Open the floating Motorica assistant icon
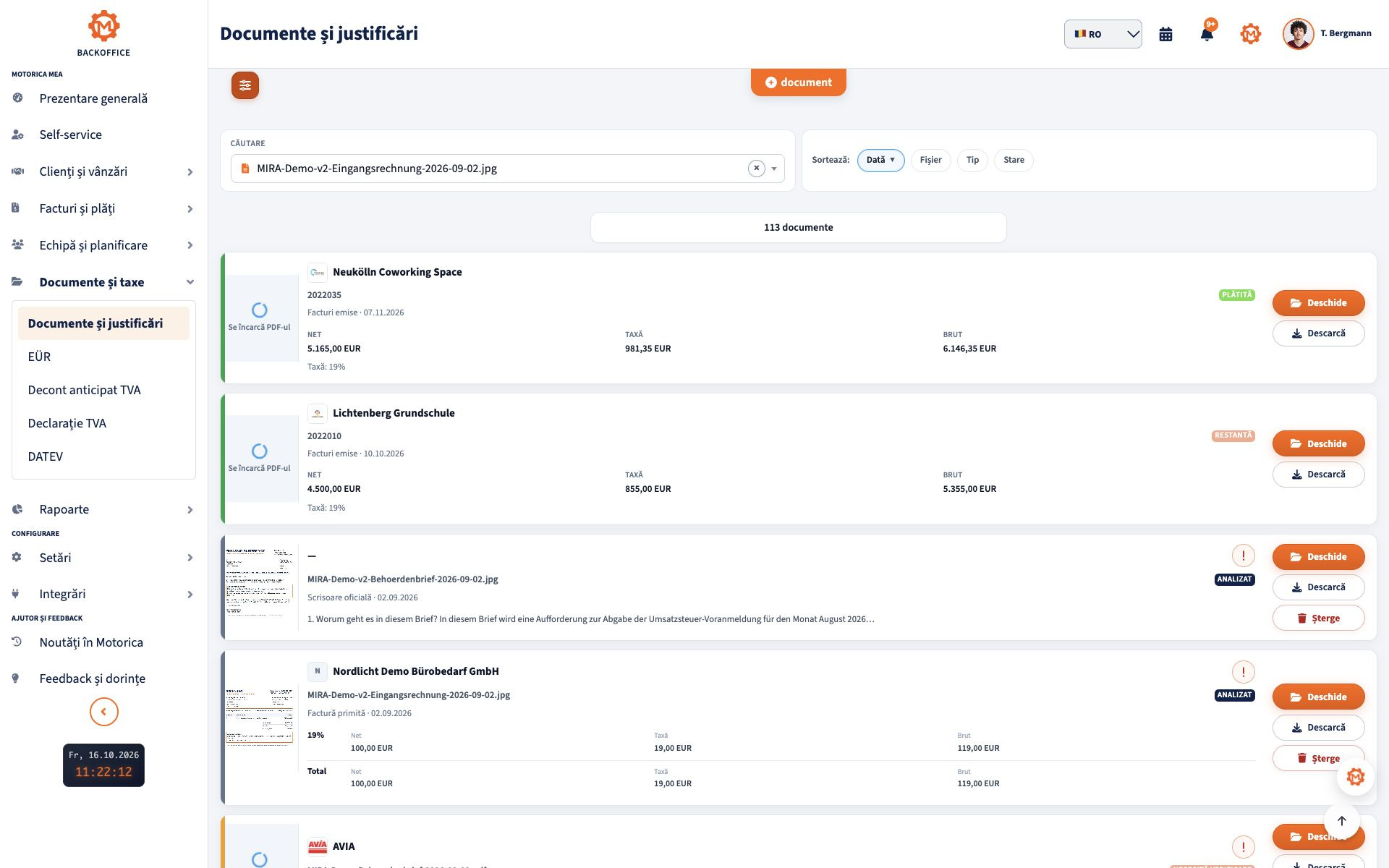Viewport: 1389px width, 868px height. pyautogui.click(x=1355, y=777)
